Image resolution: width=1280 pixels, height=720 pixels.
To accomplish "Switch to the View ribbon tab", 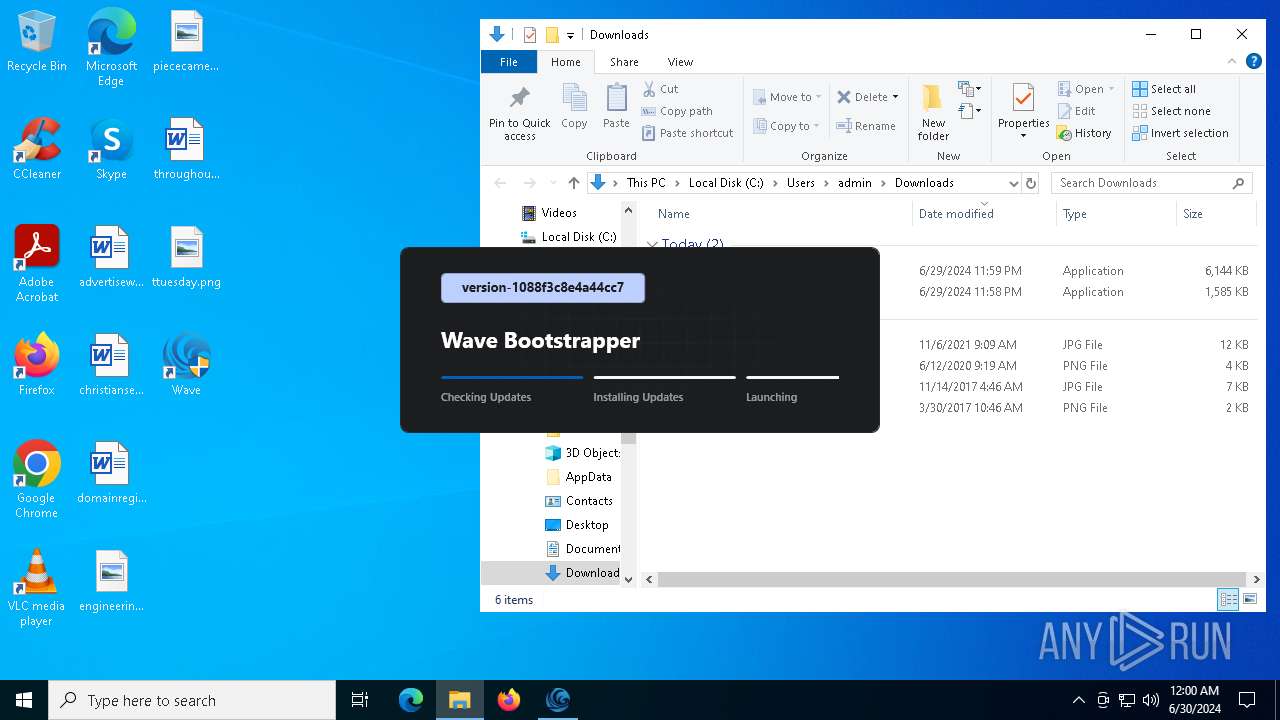I will (x=680, y=62).
